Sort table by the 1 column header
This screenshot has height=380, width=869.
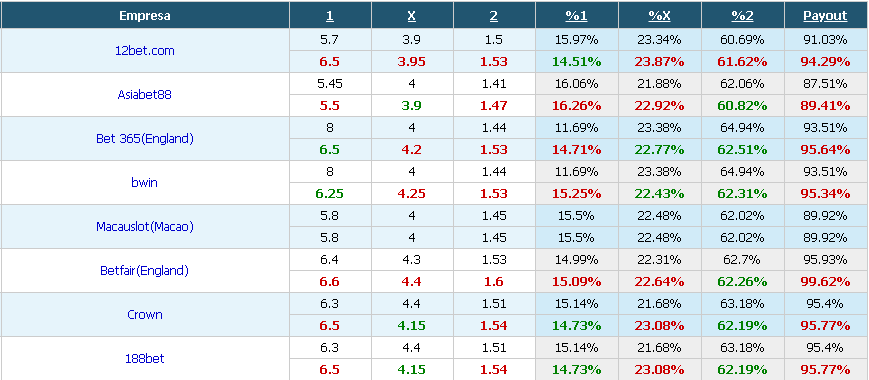(x=330, y=16)
